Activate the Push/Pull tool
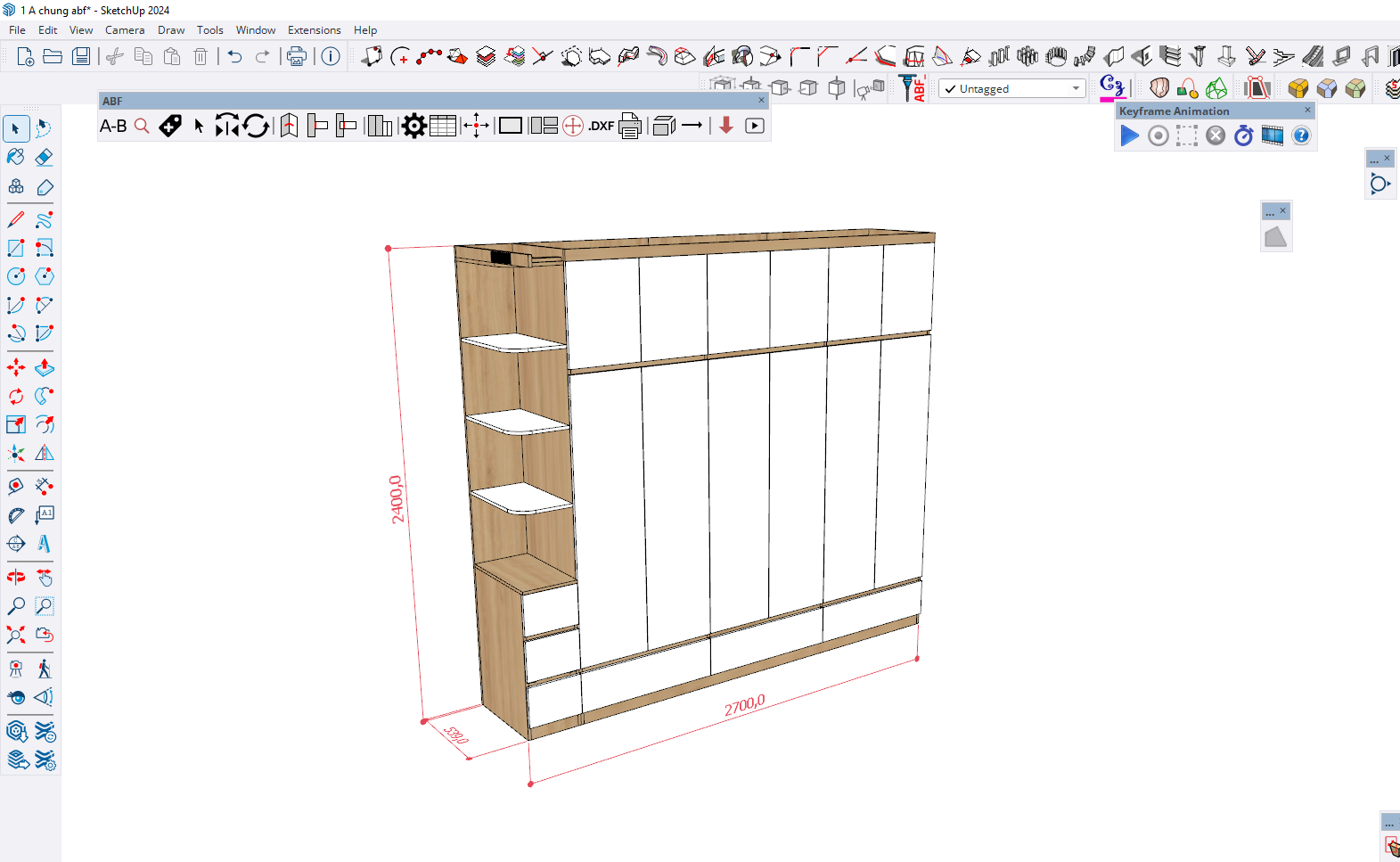Screen dimensions: 1400x862 pyautogui.click(x=44, y=367)
